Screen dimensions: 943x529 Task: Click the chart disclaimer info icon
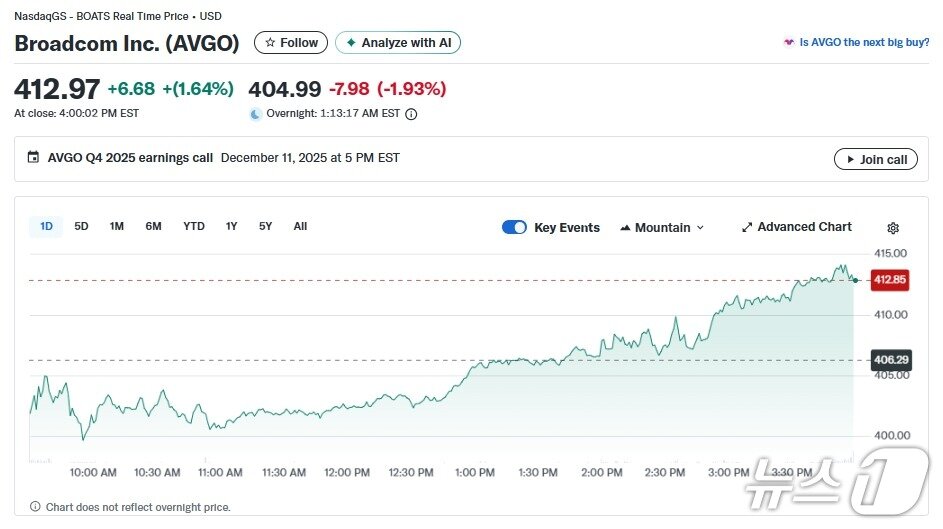[35, 507]
